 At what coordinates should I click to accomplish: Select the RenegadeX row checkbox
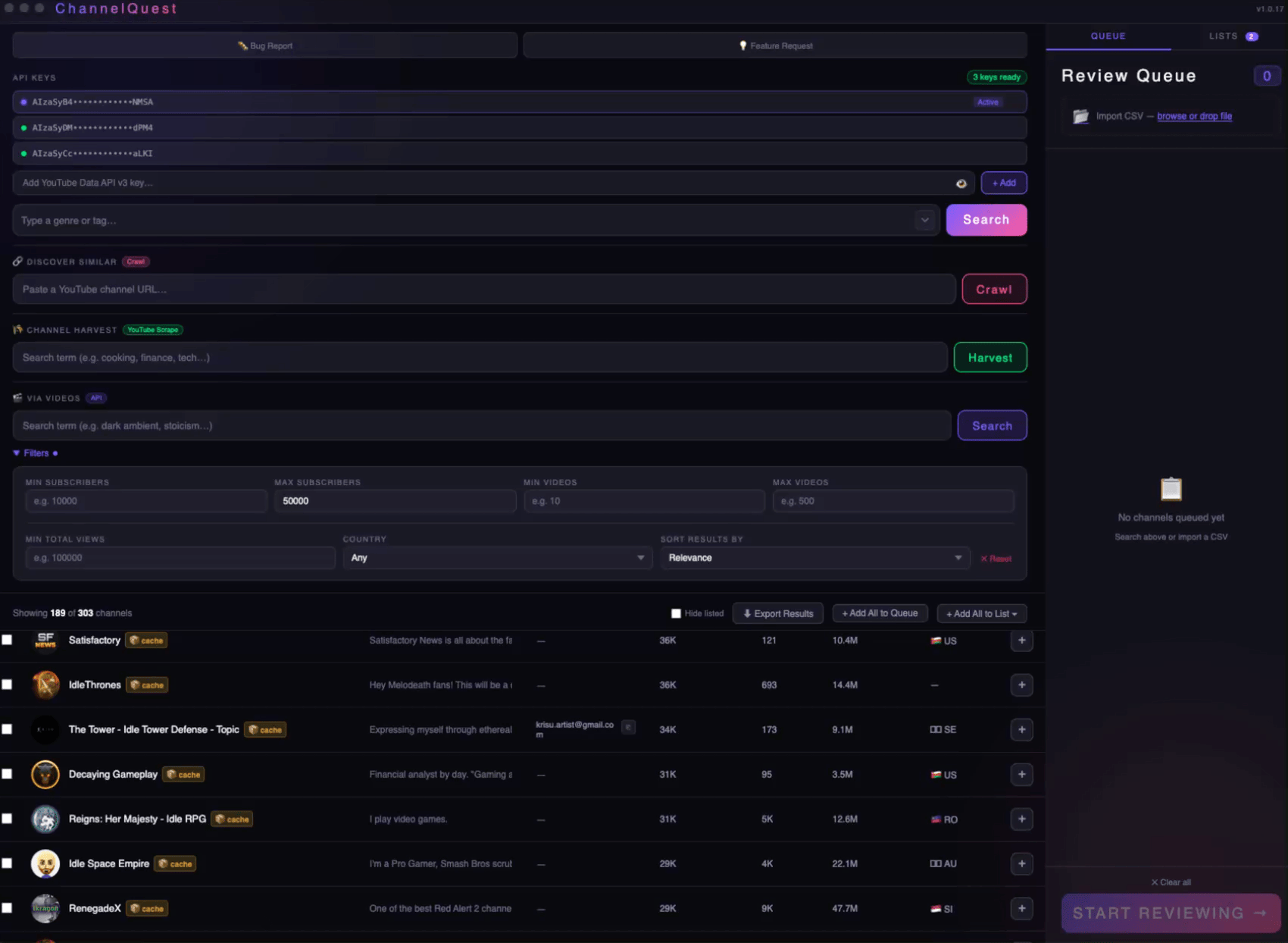click(x=7, y=908)
